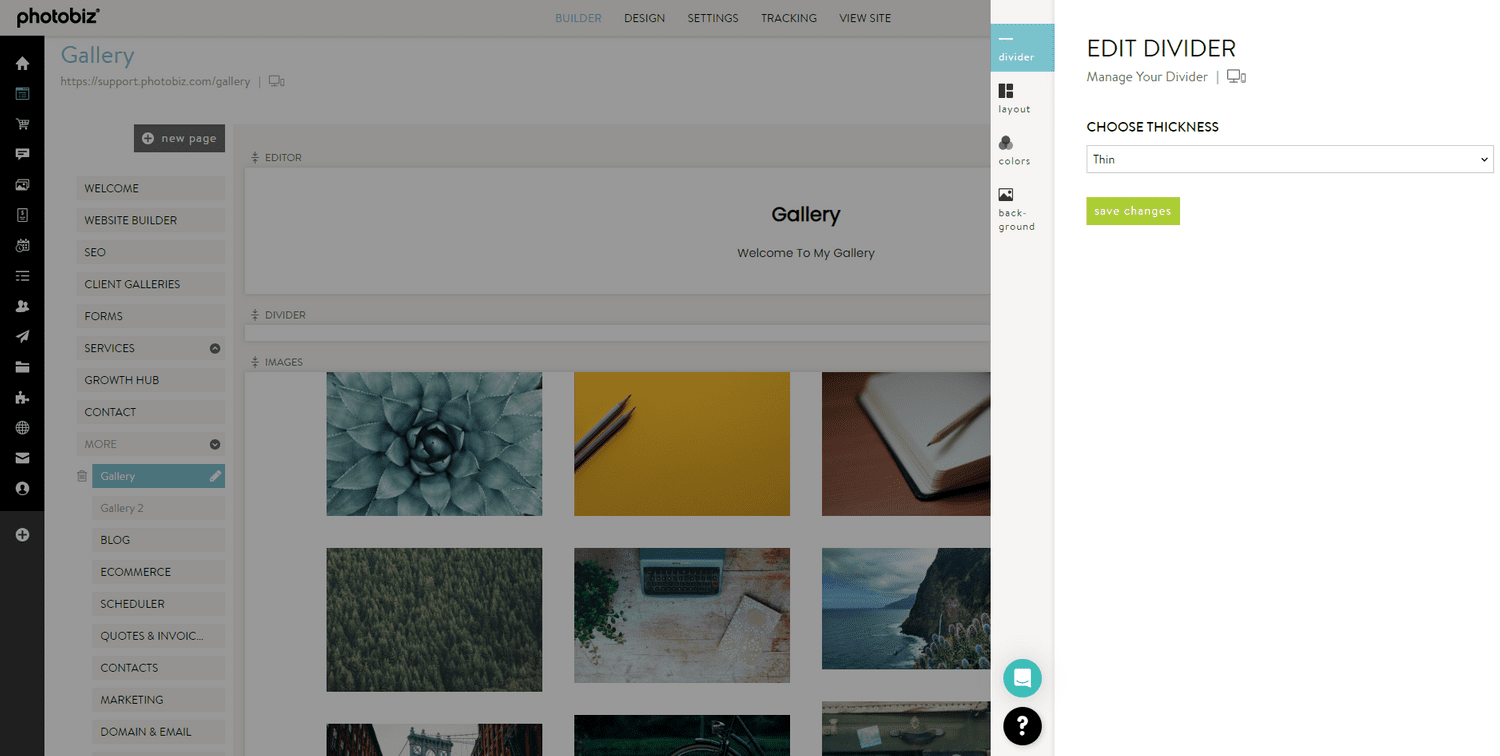Click the save changes button

pyautogui.click(x=1132, y=211)
